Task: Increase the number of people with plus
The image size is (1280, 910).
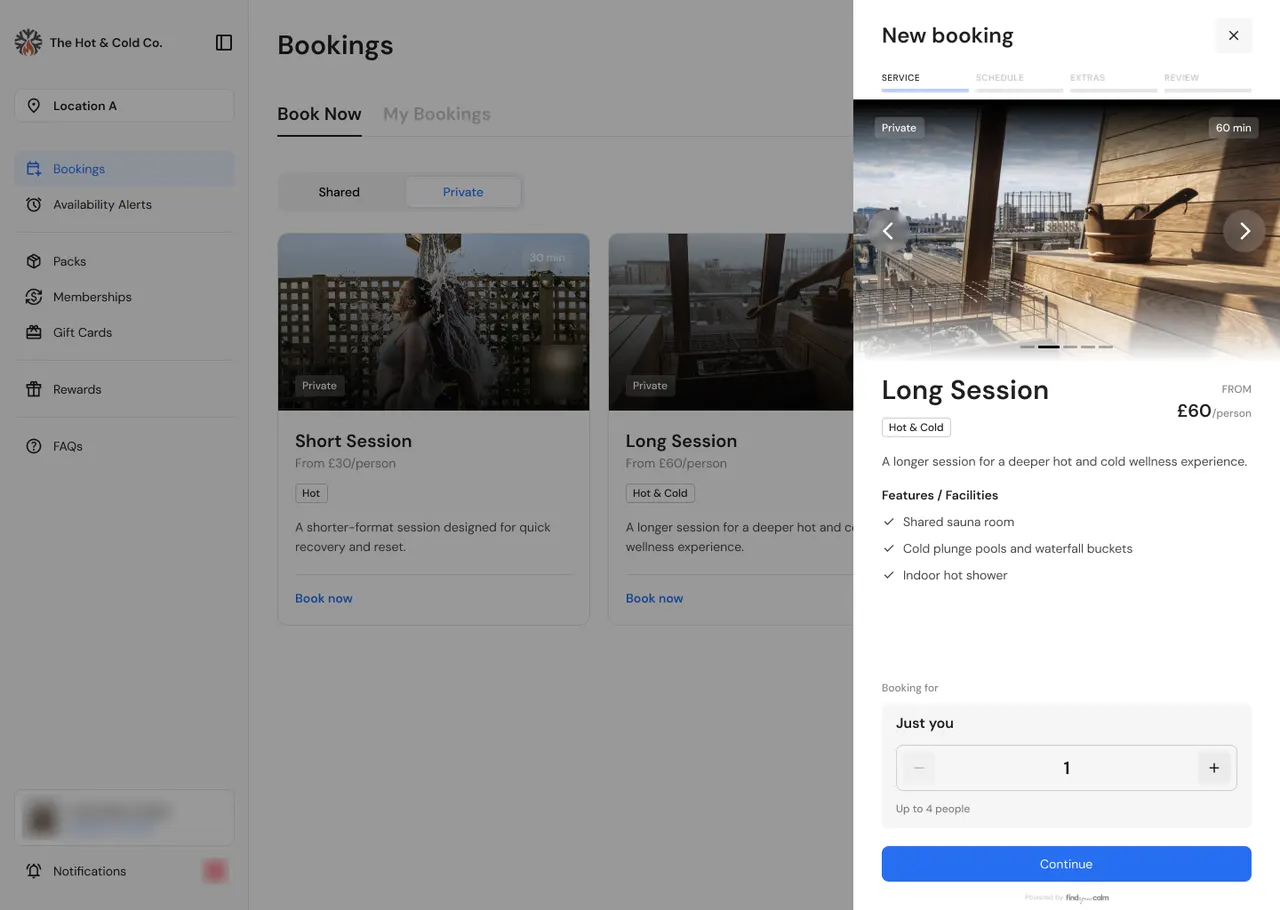Action: [1214, 768]
